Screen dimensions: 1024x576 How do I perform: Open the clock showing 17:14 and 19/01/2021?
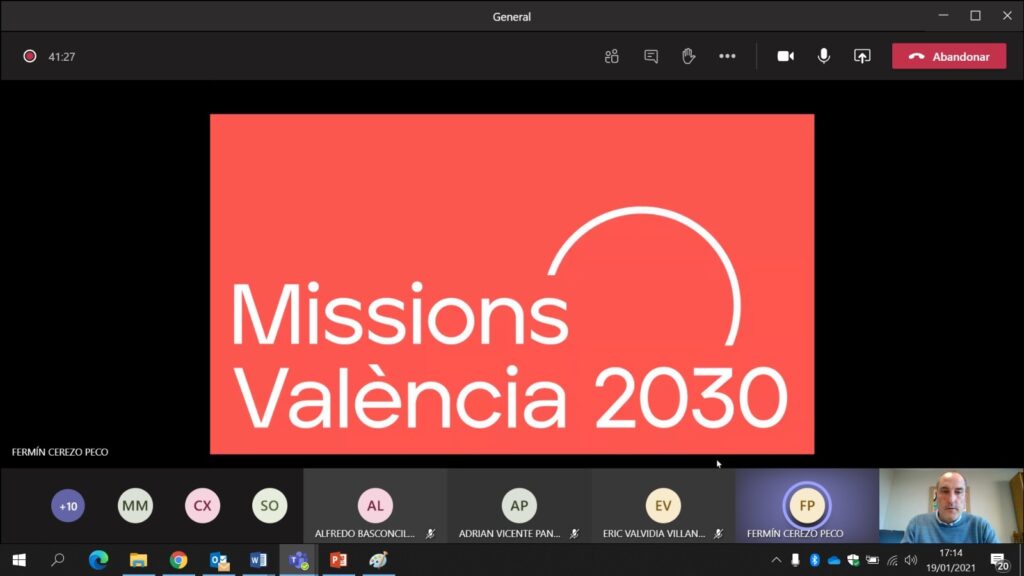tap(950, 560)
